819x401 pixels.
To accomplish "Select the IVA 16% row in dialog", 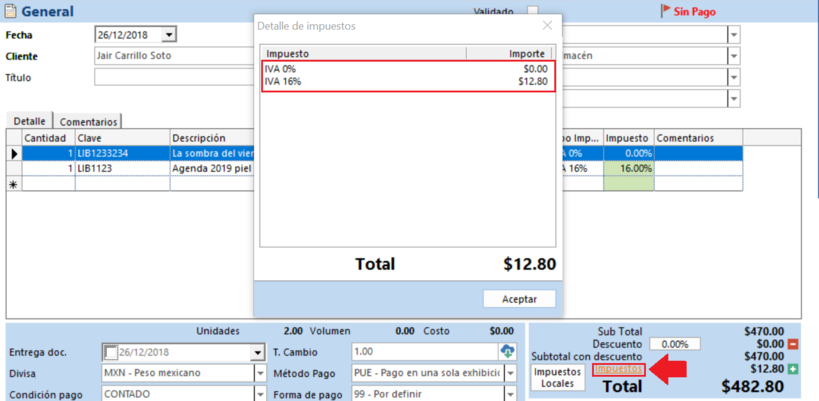I will pos(407,81).
